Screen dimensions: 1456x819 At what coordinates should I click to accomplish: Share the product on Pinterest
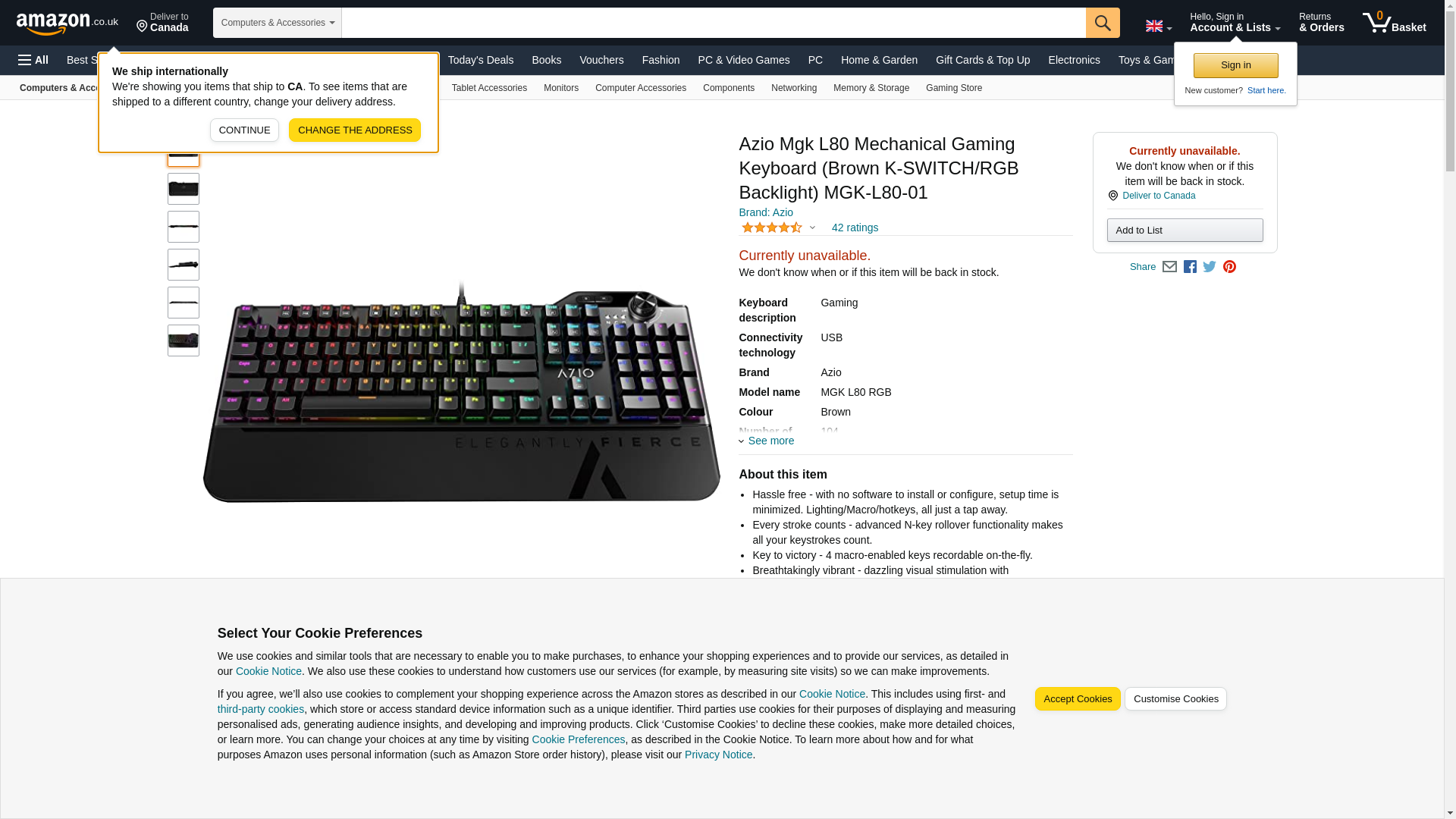[x=1229, y=267]
